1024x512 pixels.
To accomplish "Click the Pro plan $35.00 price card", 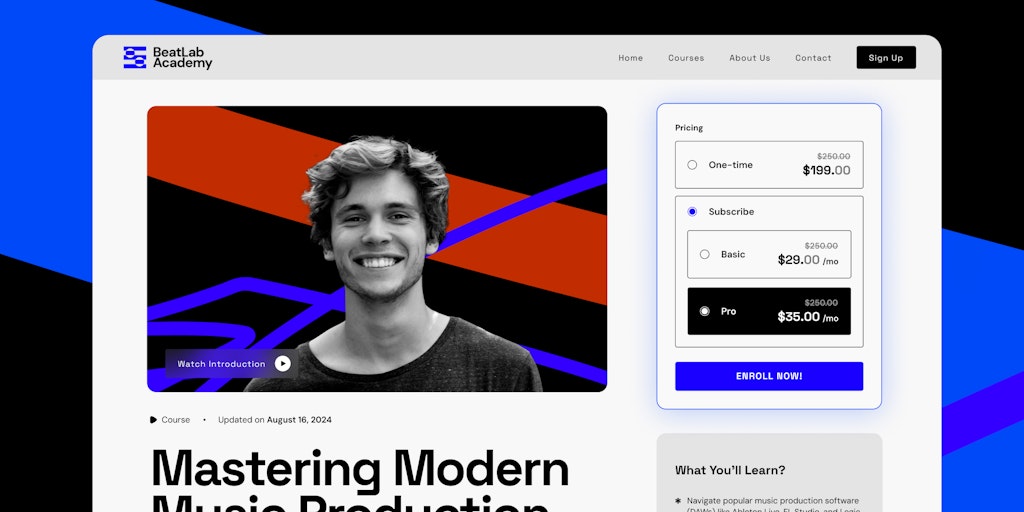I will pyautogui.click(x=769, y=312).
